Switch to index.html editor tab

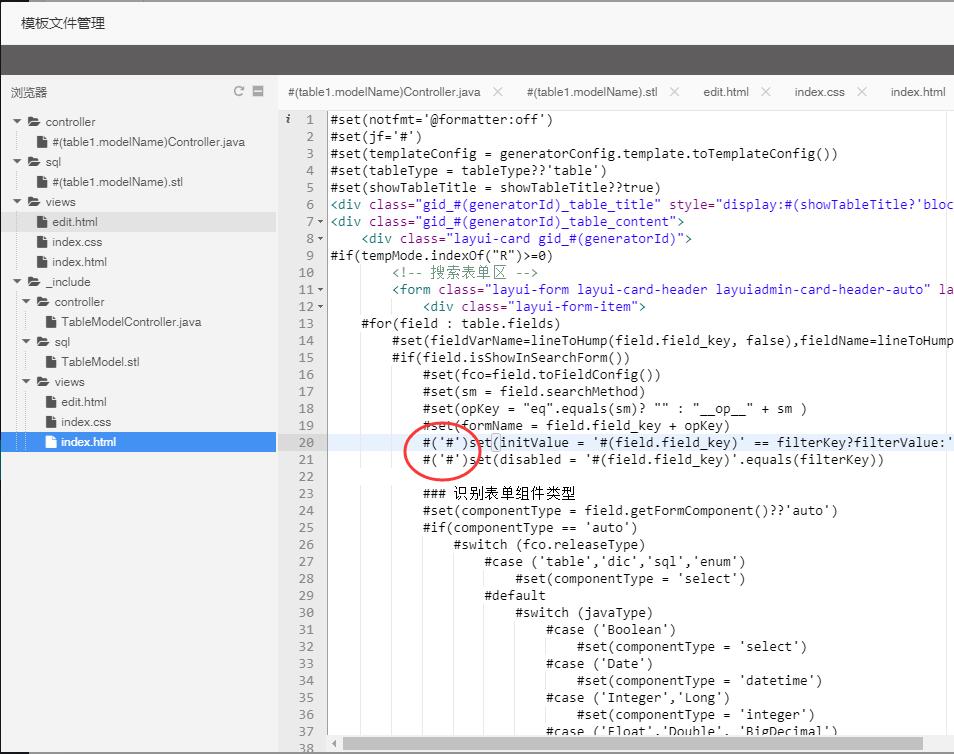(918, 92)
